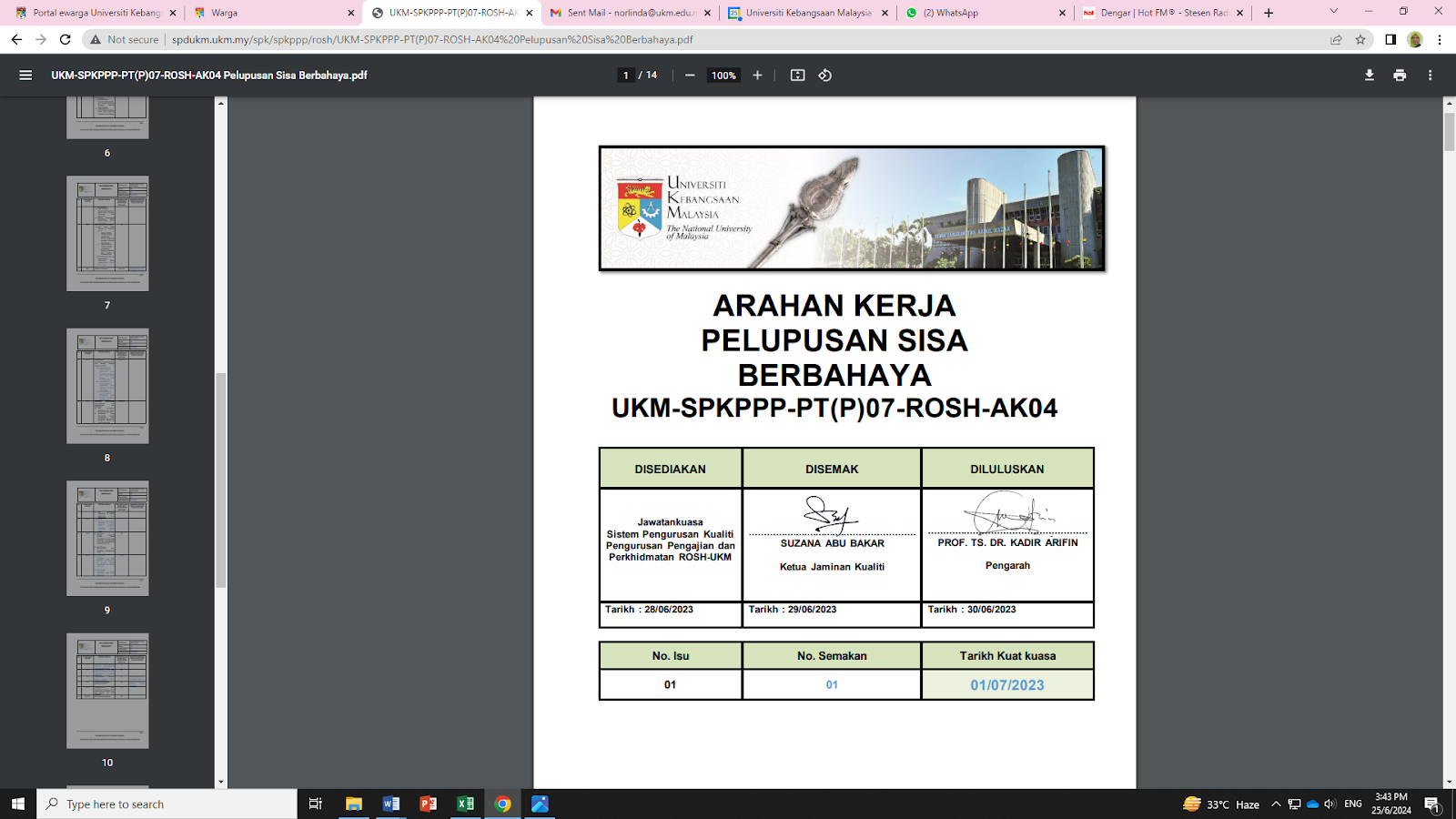Open Windows Start menu
The width and height of the screenshot is (1456, 819).
18,804
